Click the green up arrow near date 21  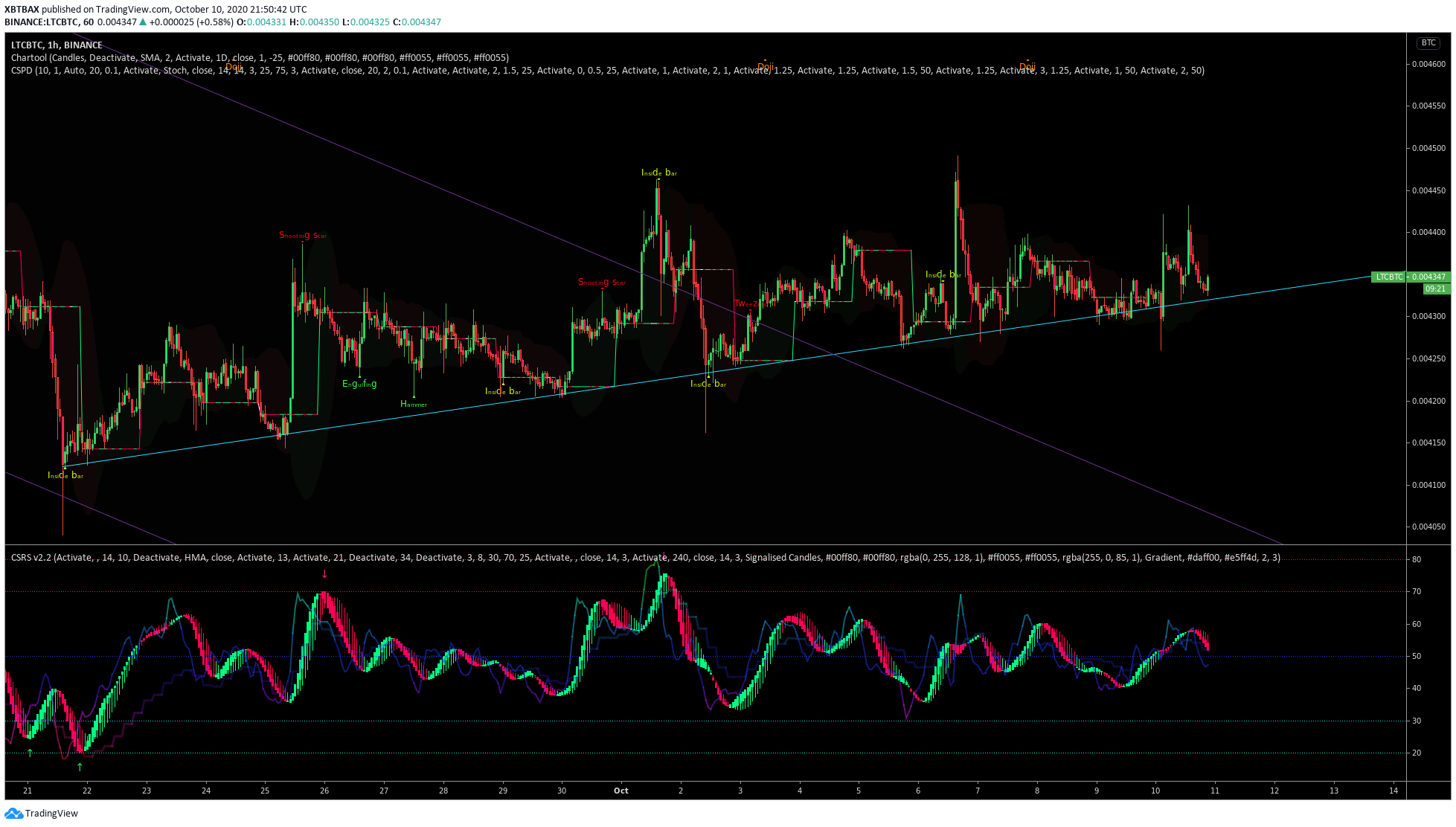[x=30, y=753]
